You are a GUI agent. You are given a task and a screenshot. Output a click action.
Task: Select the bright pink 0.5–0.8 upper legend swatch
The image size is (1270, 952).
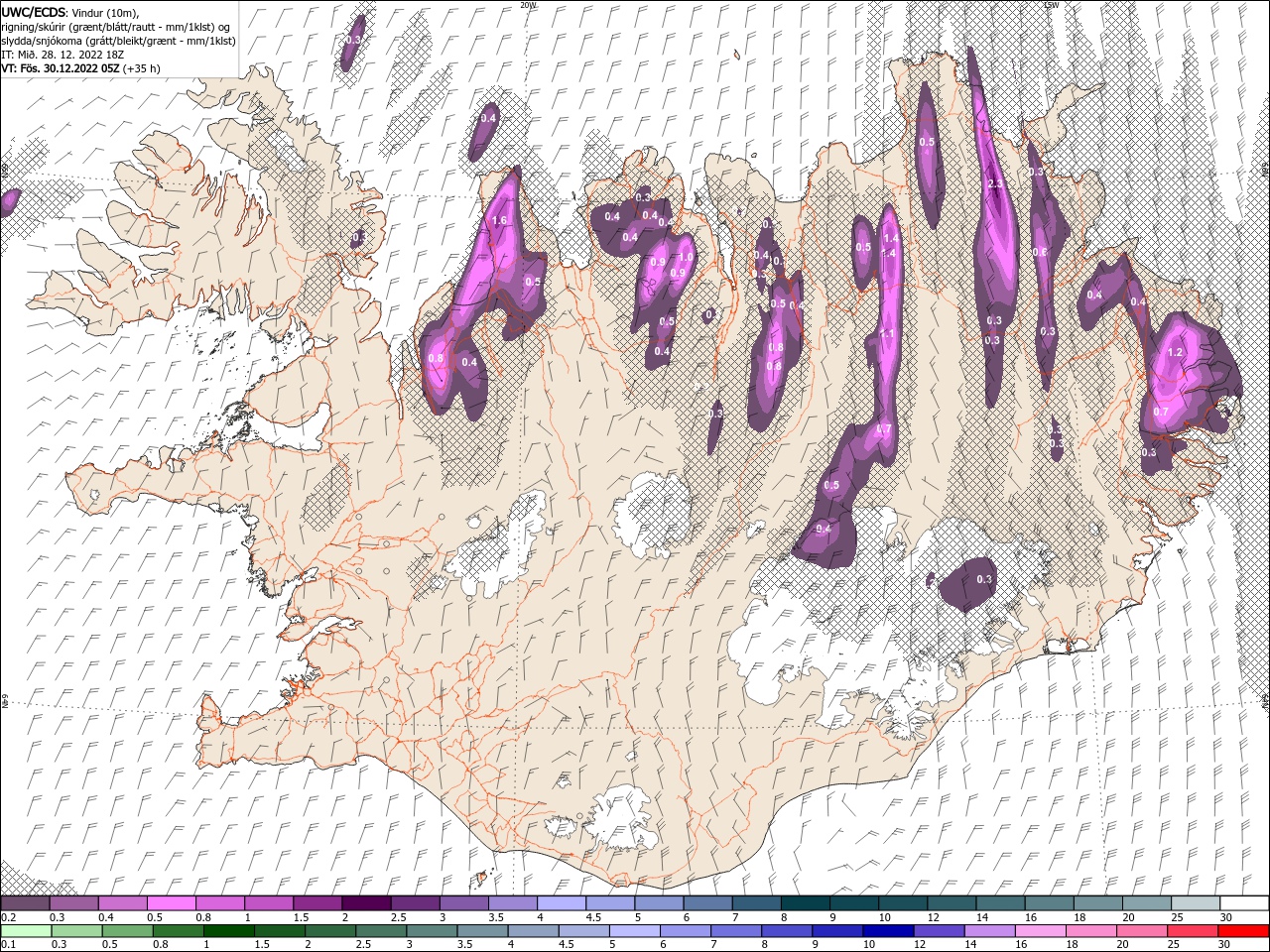pyautogui.click(x=171, y=902)
